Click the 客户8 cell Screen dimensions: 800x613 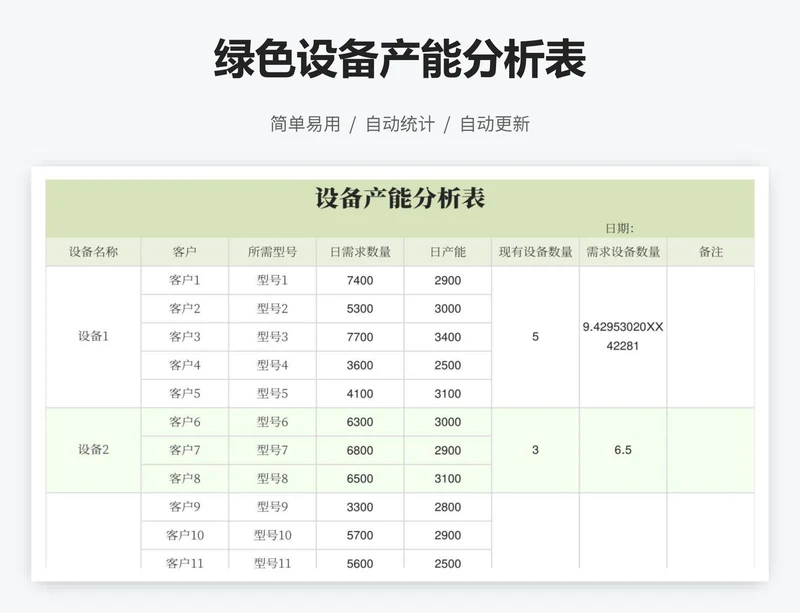coord(185,479)
